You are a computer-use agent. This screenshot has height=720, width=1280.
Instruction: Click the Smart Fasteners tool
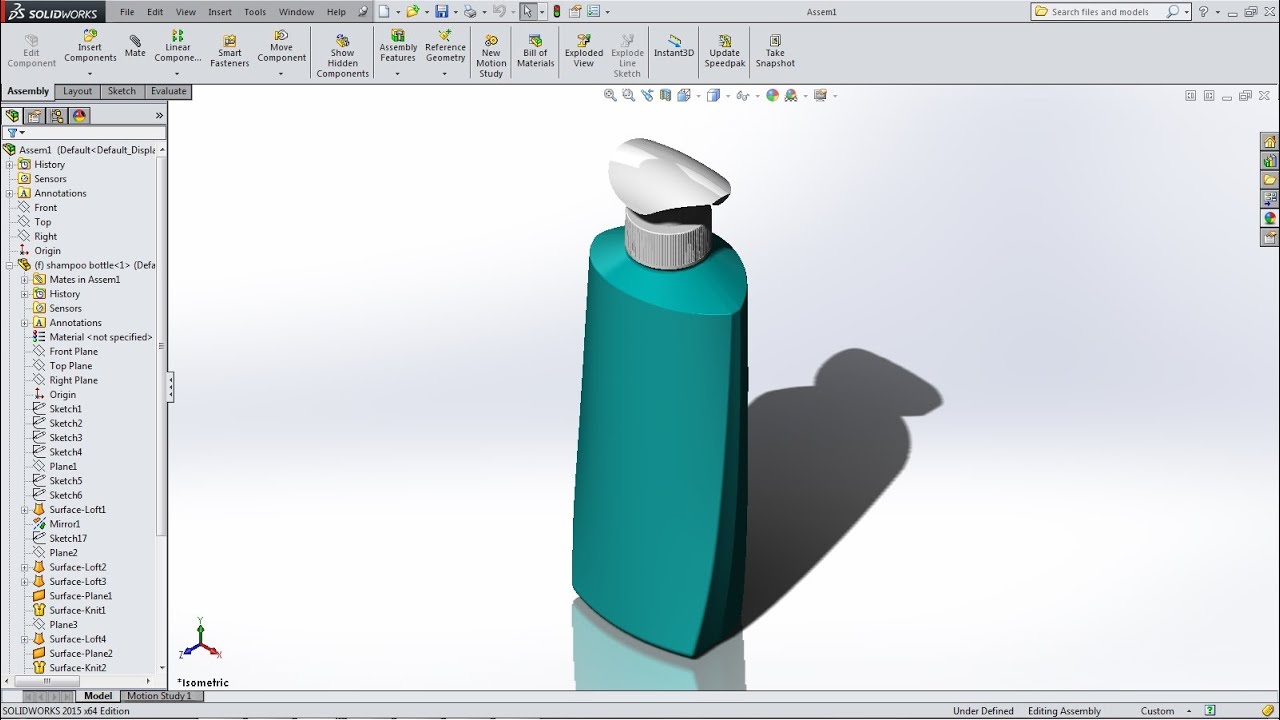[230, 51]
